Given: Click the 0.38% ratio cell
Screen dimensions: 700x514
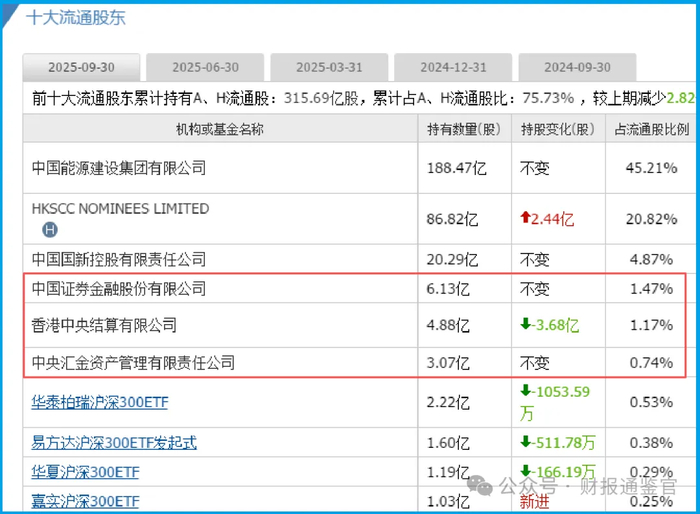Looking at the screenshot, I should tap(651, 443).
